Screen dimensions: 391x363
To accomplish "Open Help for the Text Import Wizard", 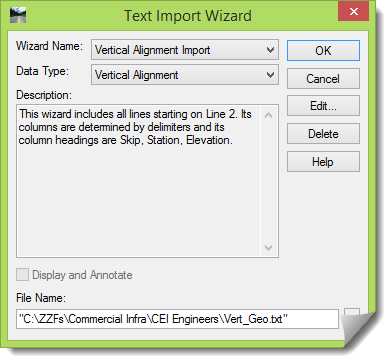I will (323, 162).
